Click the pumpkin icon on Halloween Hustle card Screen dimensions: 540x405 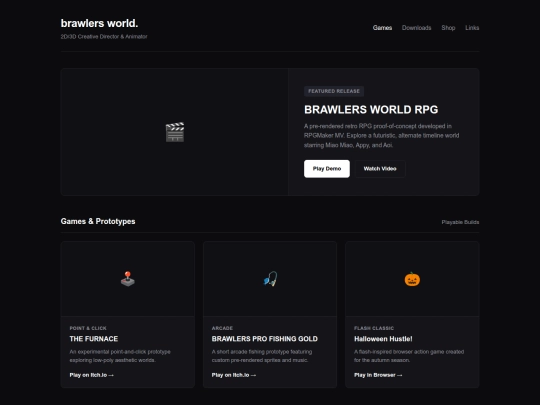(x=412, y=279)
